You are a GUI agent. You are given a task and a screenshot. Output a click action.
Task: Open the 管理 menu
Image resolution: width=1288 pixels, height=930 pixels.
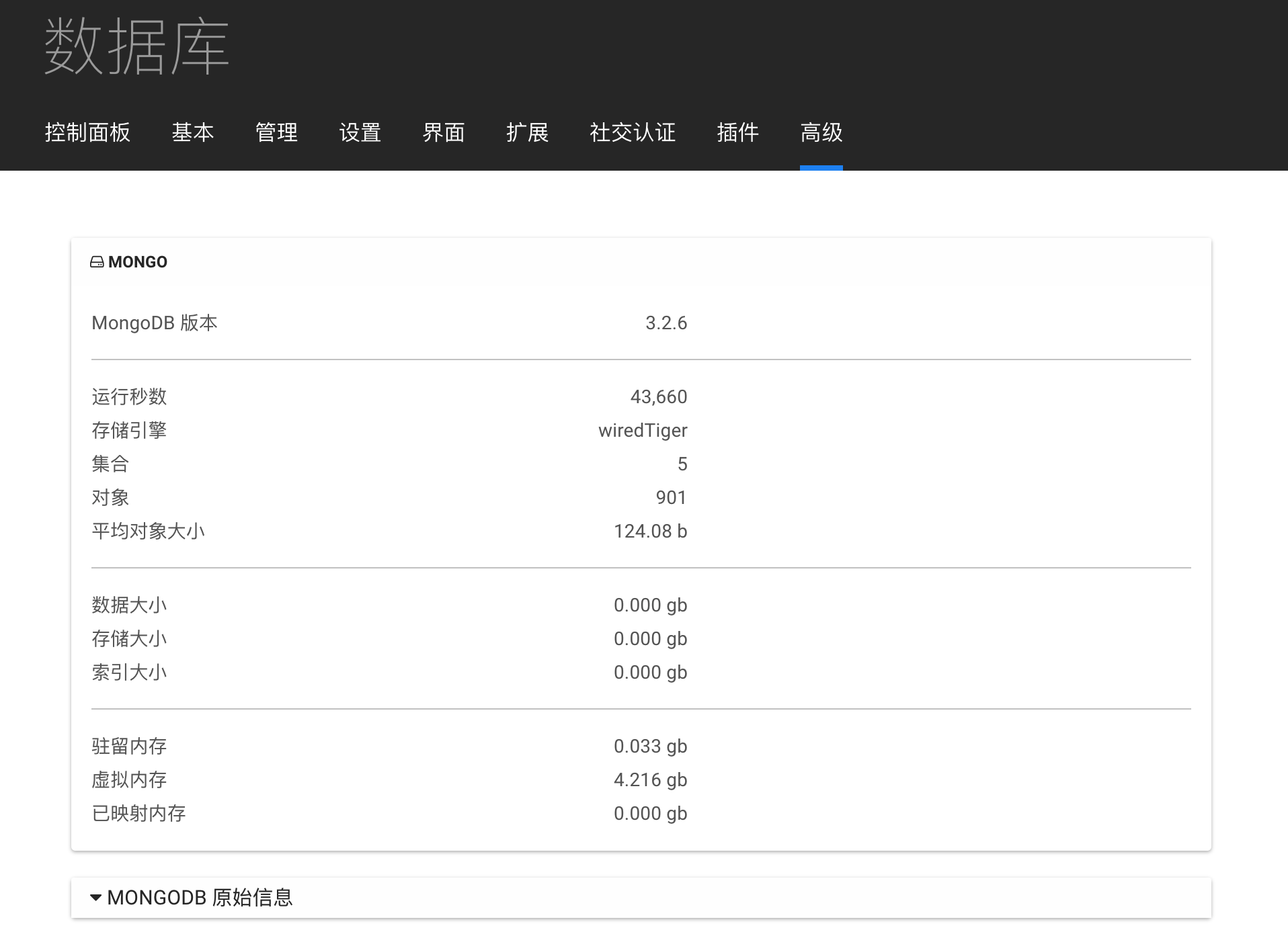pyautogui.click(x=276, y=132)
